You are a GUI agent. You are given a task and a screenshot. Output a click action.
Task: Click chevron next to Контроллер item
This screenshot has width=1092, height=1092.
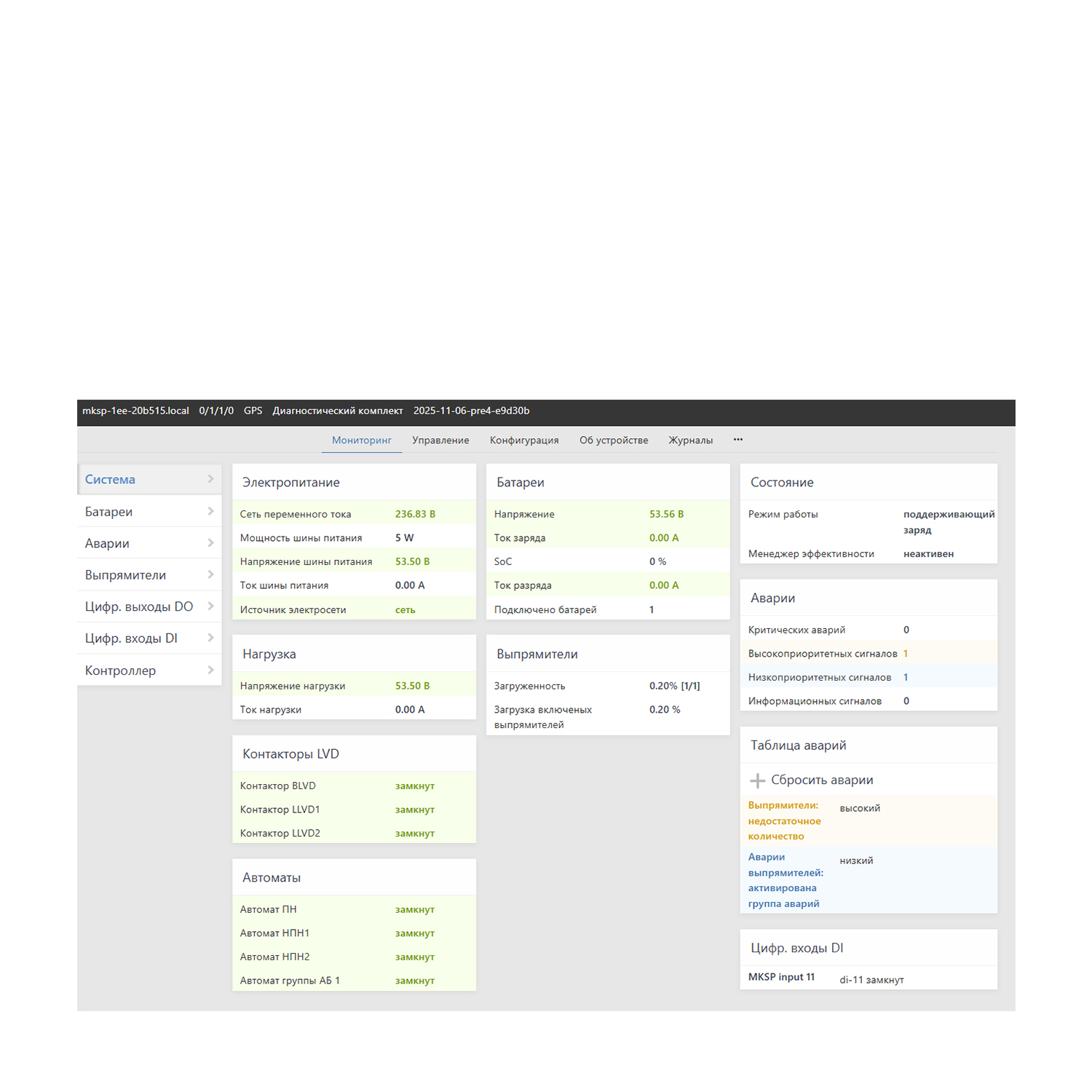[x=210, y=670]
